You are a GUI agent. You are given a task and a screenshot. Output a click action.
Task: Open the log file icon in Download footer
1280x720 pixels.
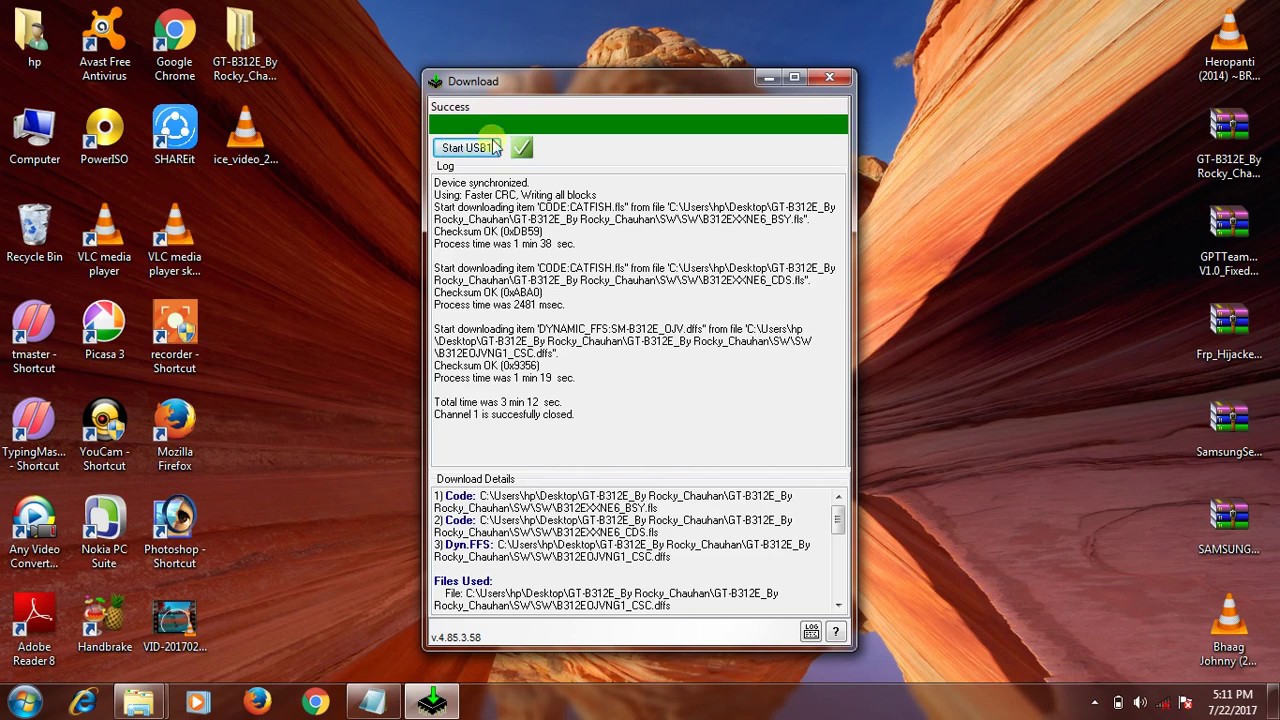pyautogui.click(x=811, y=631)
